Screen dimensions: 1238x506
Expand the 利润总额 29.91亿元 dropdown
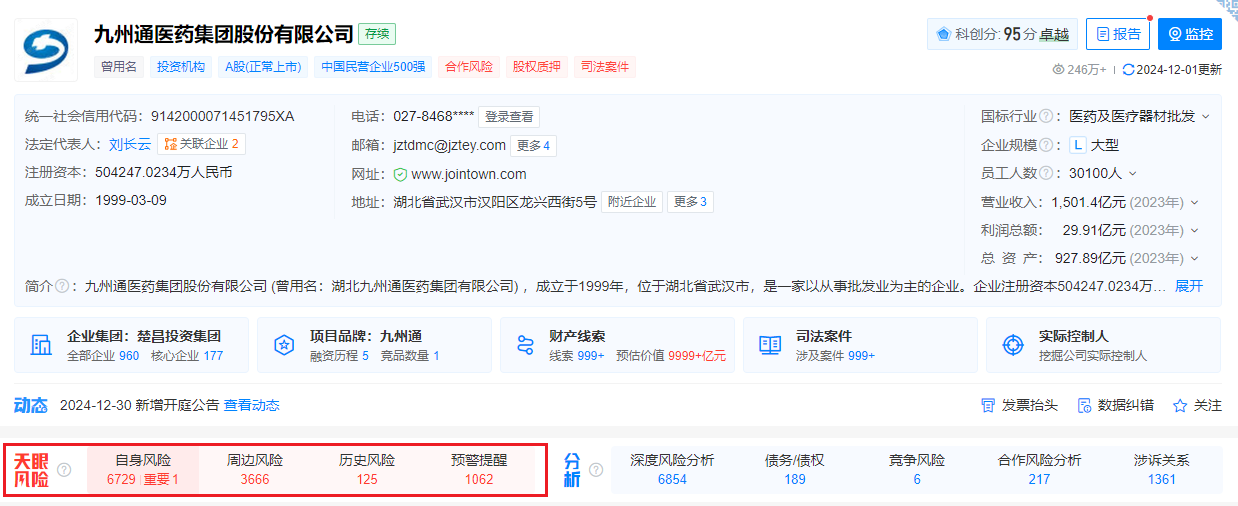click(1195, 230)
